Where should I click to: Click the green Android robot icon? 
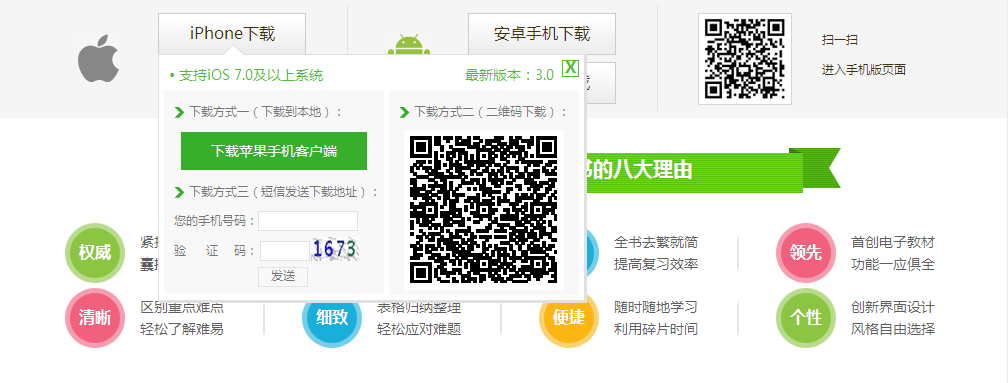tap(409, 45)
